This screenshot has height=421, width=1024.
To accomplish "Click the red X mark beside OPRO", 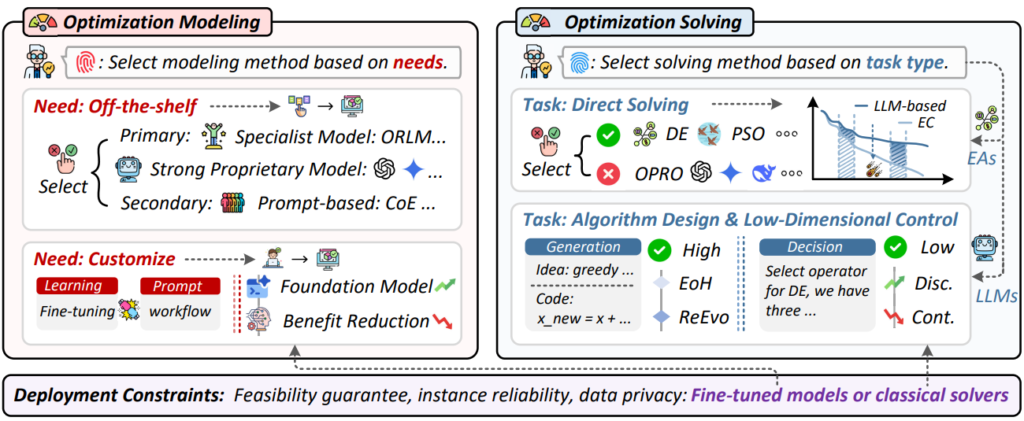I will coord(609,173).
